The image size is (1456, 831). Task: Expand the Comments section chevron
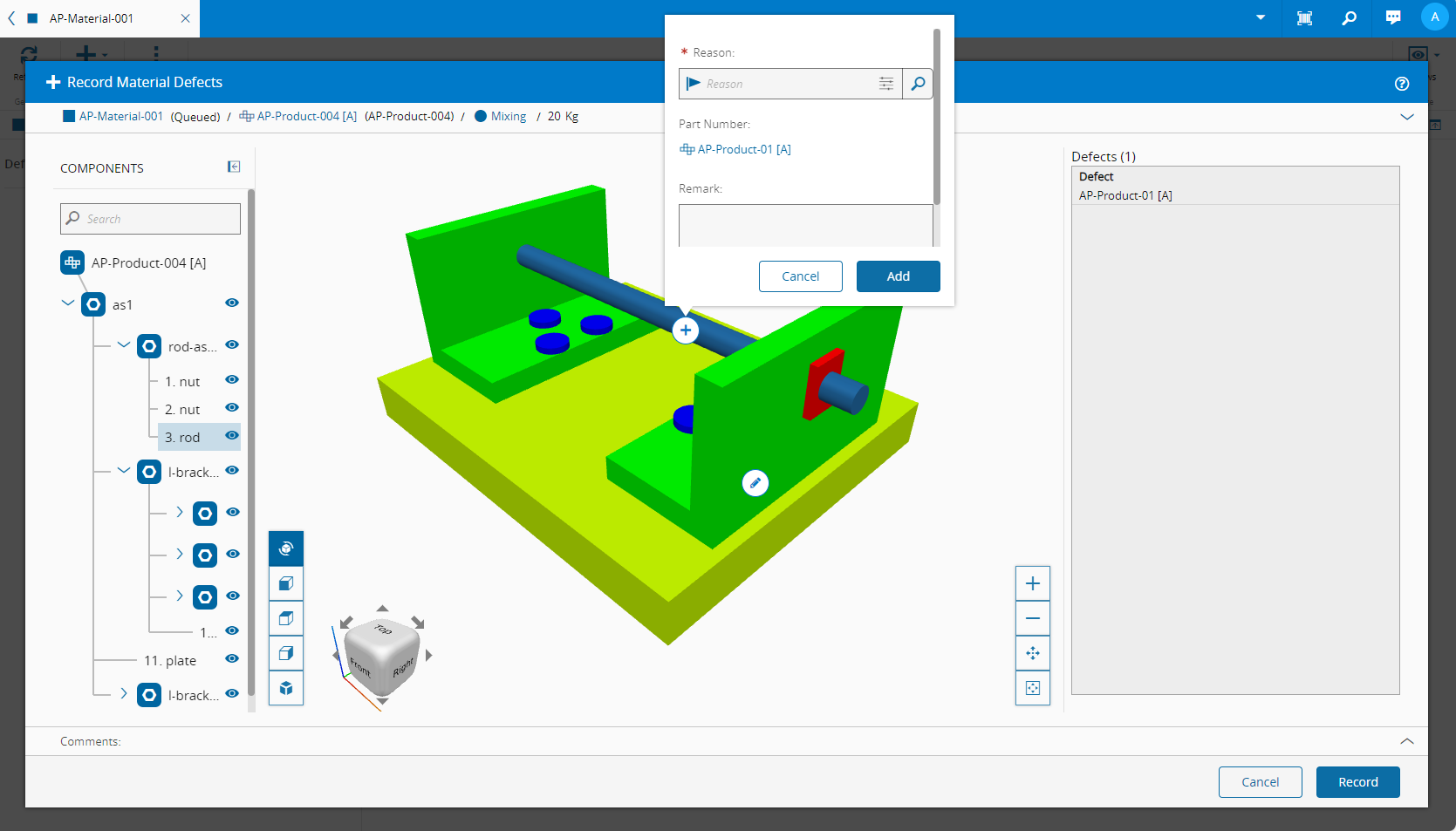[x=1407, y=741]
